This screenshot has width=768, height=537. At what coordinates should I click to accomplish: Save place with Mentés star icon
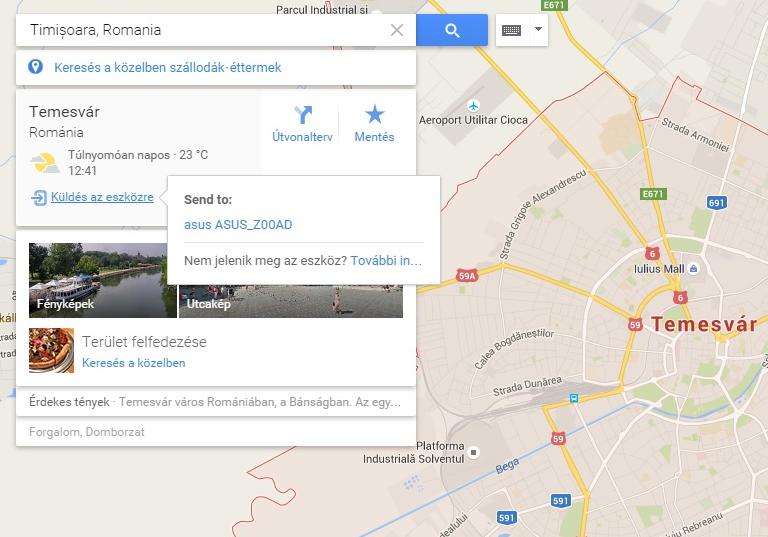click(374, 123)
